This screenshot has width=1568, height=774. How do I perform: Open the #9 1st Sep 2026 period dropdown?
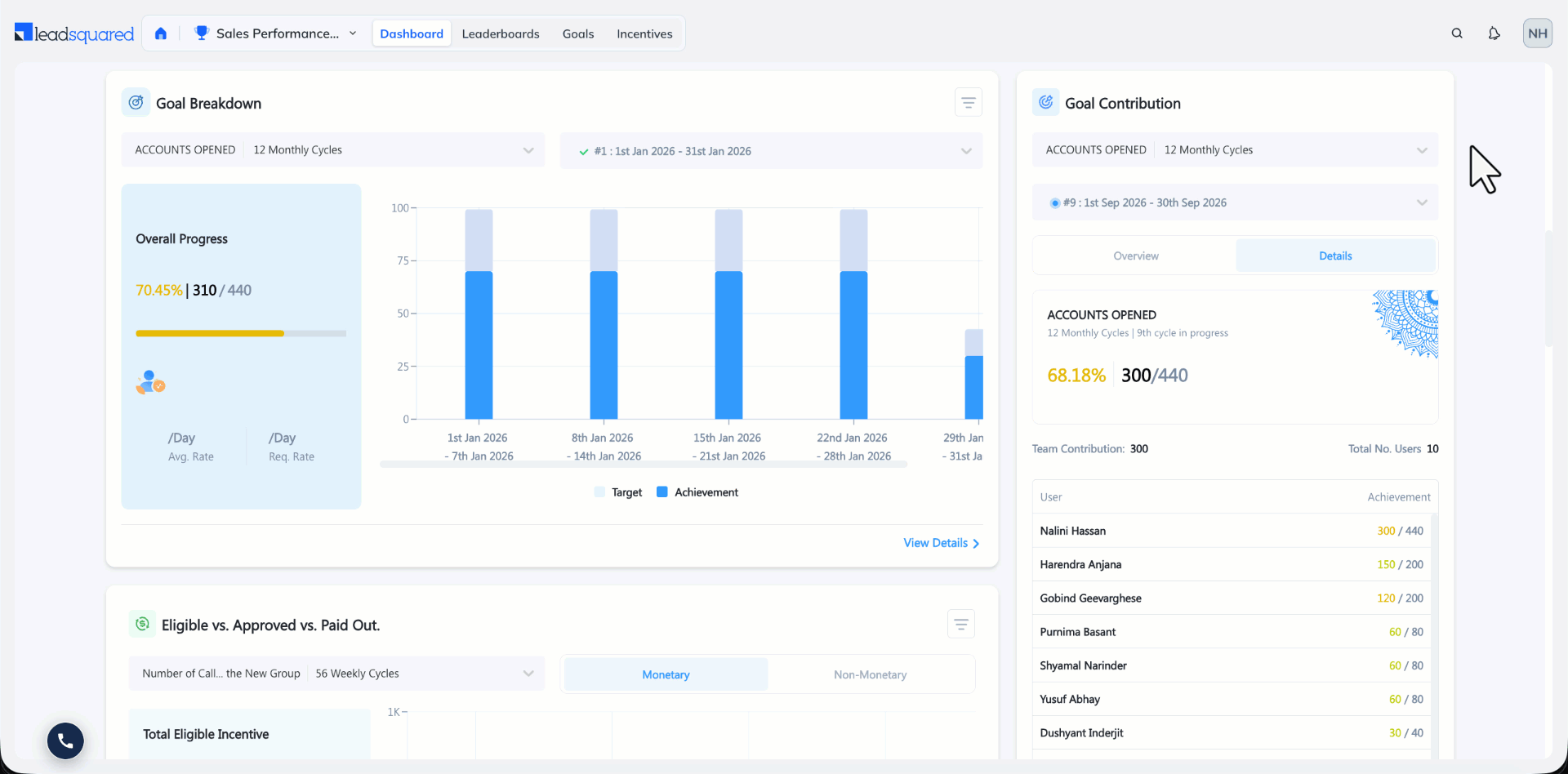[x=1235, y=202]
